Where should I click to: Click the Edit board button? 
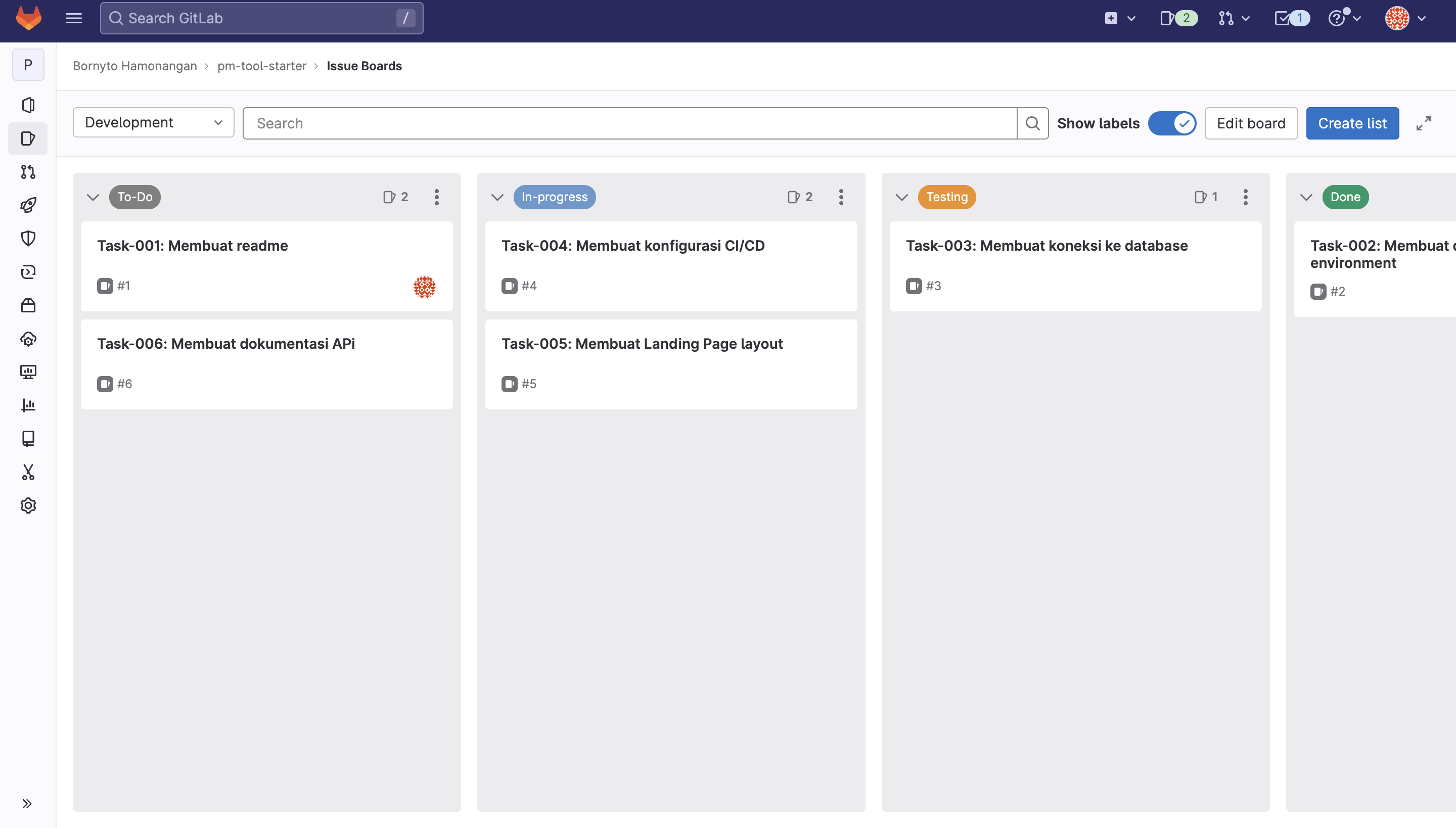1251,123
